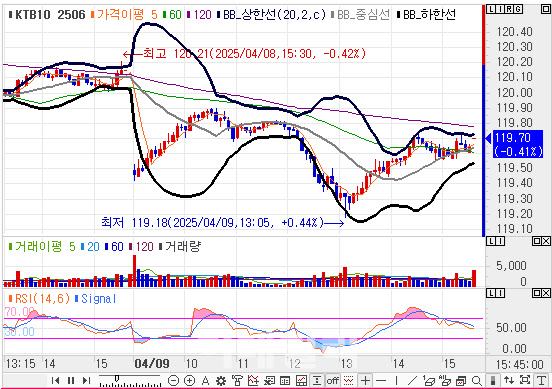The height and width of the screenshot is (389, 552).
Task: Jump to first bar with skip-back button
Action: 55,381
